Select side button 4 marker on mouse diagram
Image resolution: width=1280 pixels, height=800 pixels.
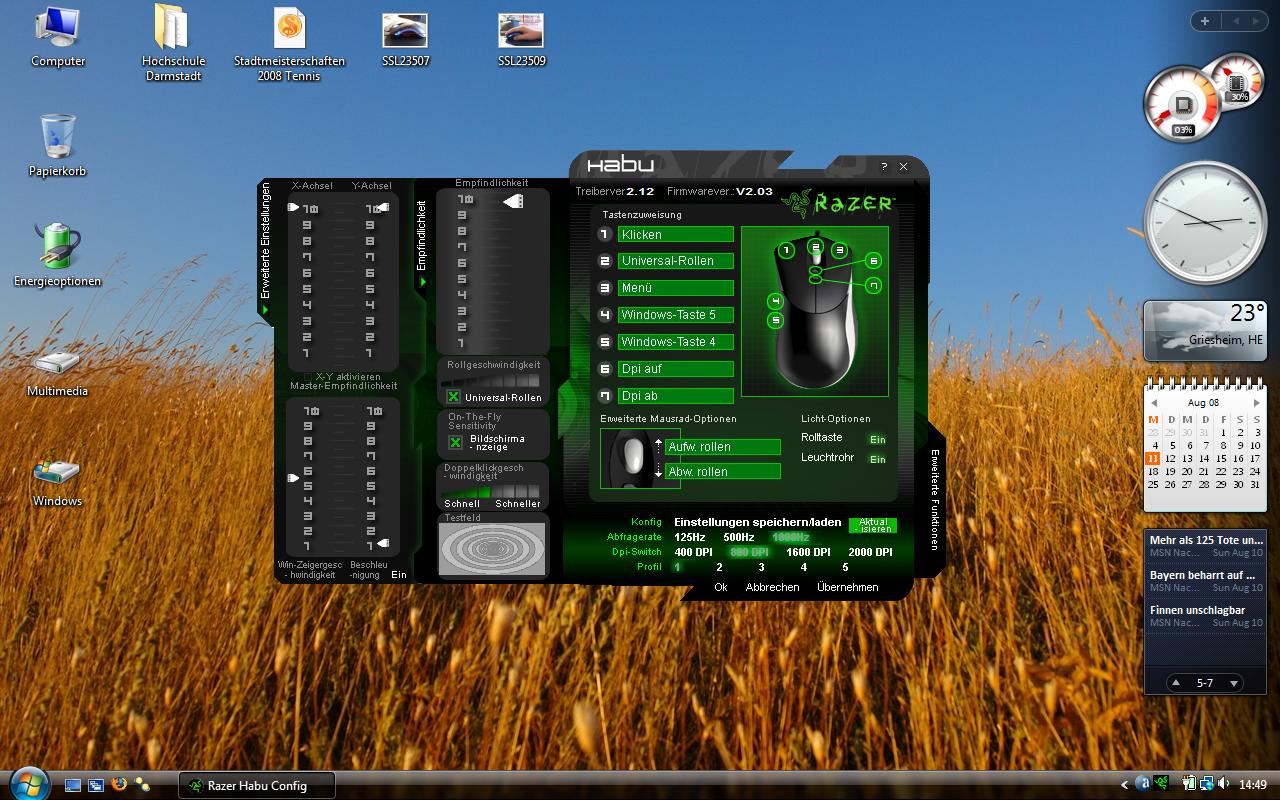pos(775,301)
